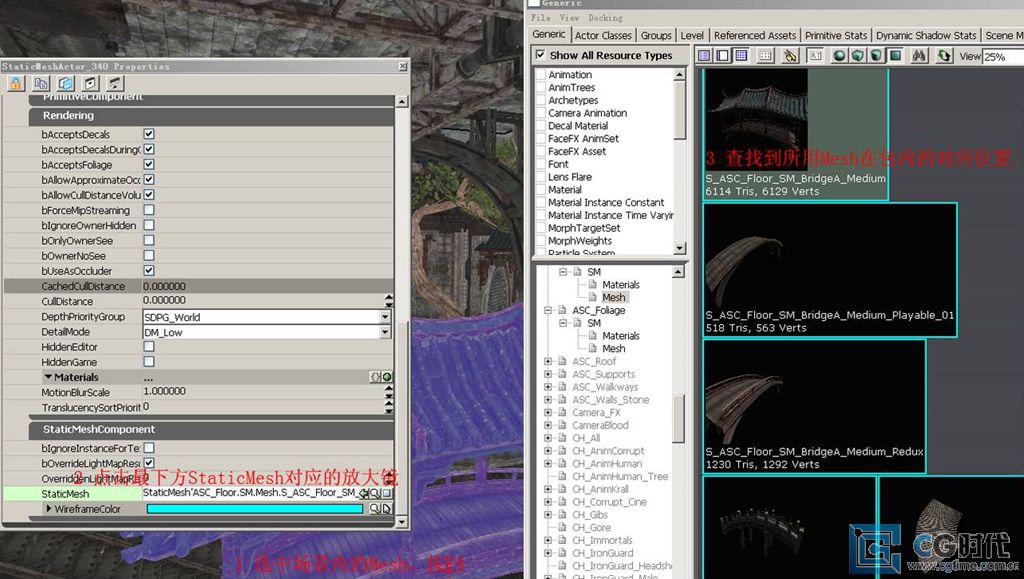Image resolution: width=1024 pixels, height=579 pixels.
Task: Enable bOnlyOwnerSee checkbox
Action: coord(149,240)
